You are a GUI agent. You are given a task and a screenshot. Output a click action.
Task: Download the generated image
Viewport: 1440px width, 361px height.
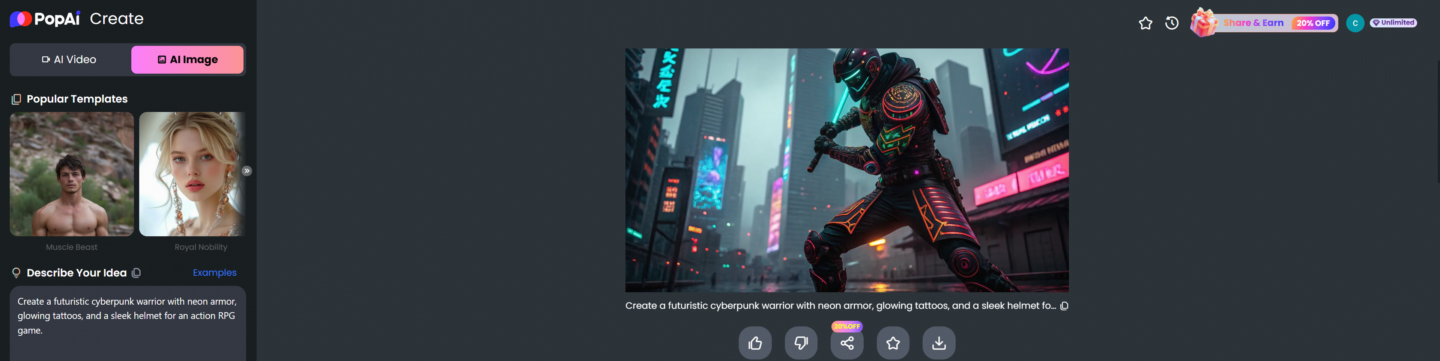click(939, 343)
